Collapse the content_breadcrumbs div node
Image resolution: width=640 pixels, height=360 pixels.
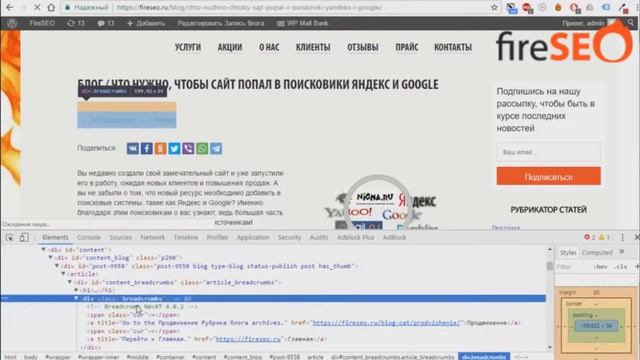[x=70, y=282]
